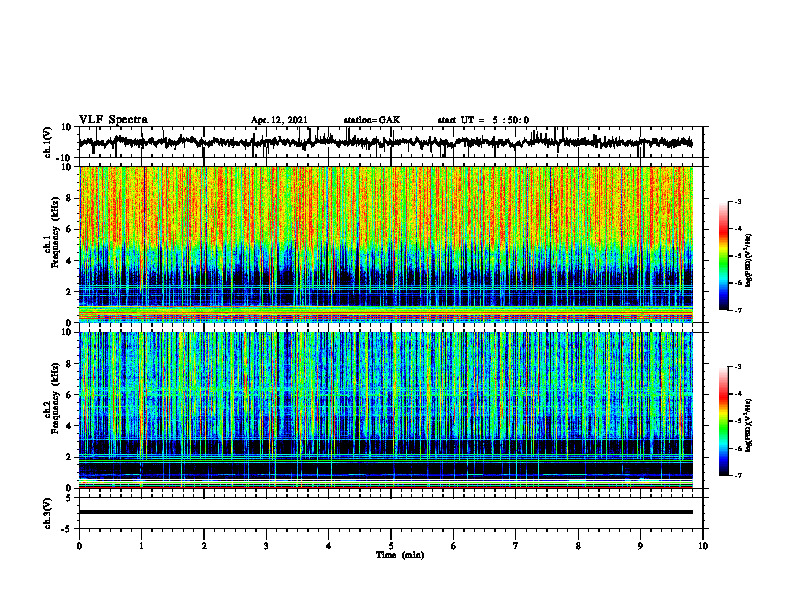
Task: Click the lower color scale bar beside ch.2
Action: click(x=723, y=421)
